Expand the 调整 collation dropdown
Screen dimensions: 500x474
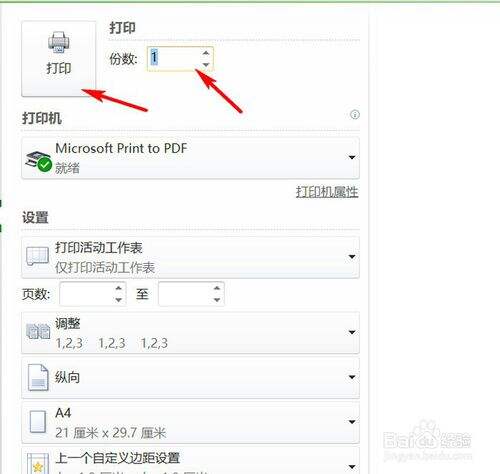[352, 332]
